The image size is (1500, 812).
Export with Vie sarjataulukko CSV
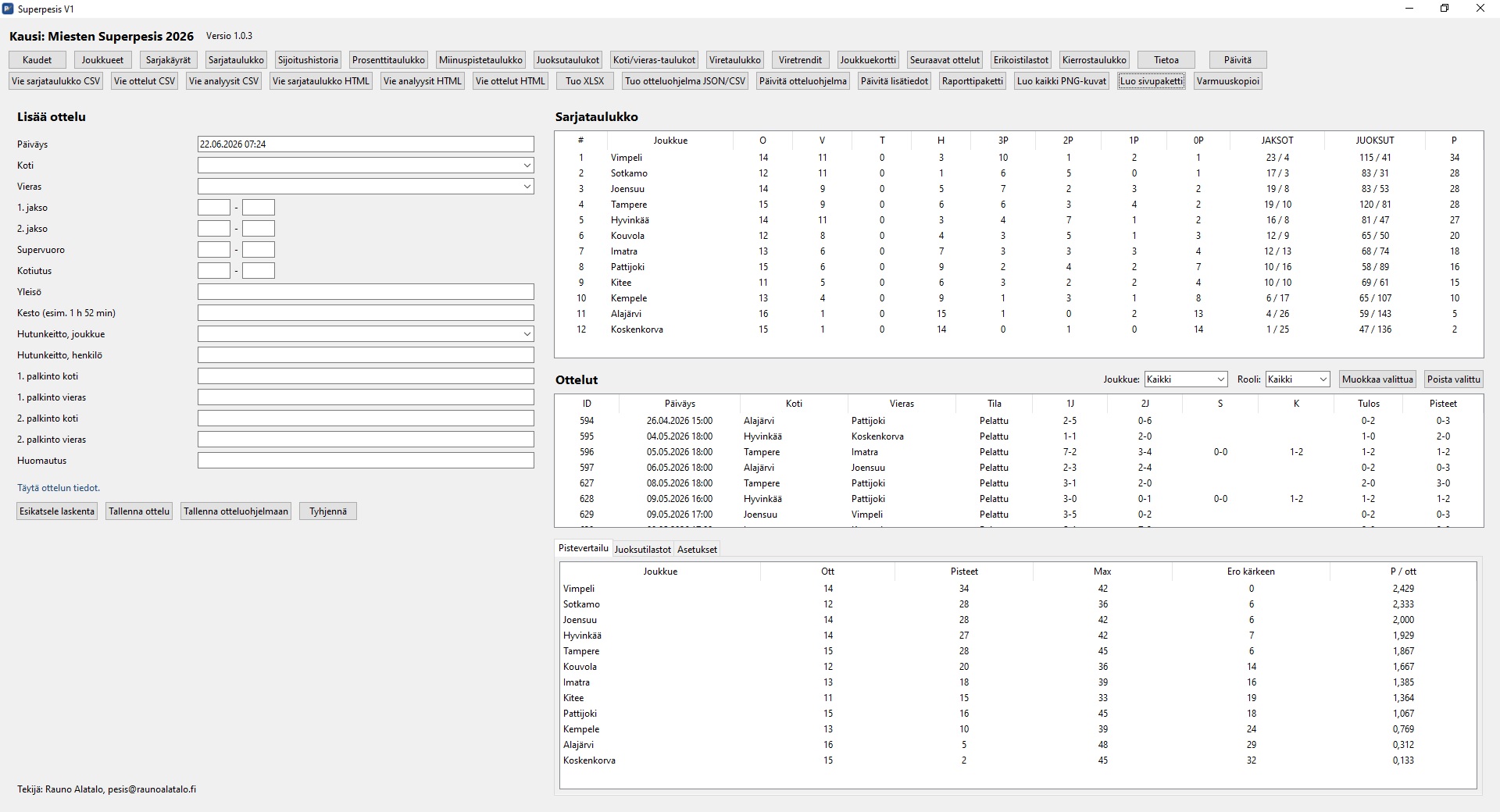tap(56, 81)
